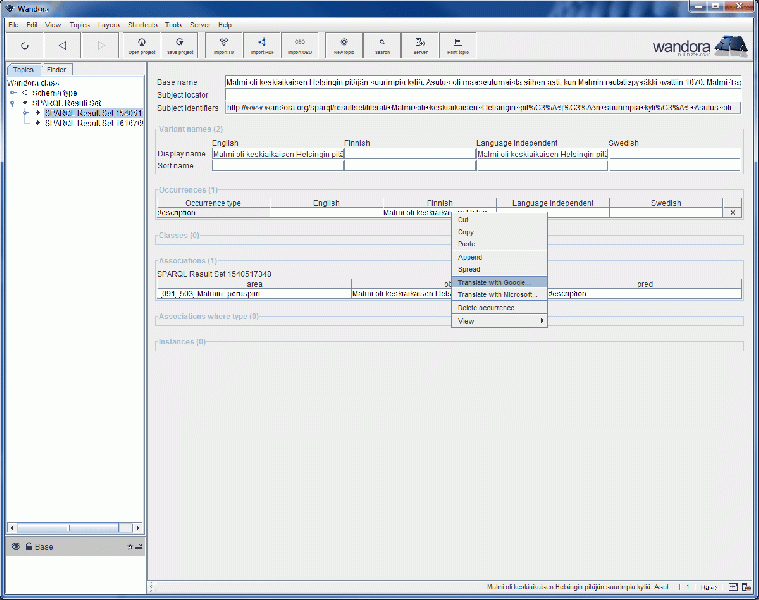Click the save project toolbar icon
The image size is (759, 600).
[x=180, y=45]
